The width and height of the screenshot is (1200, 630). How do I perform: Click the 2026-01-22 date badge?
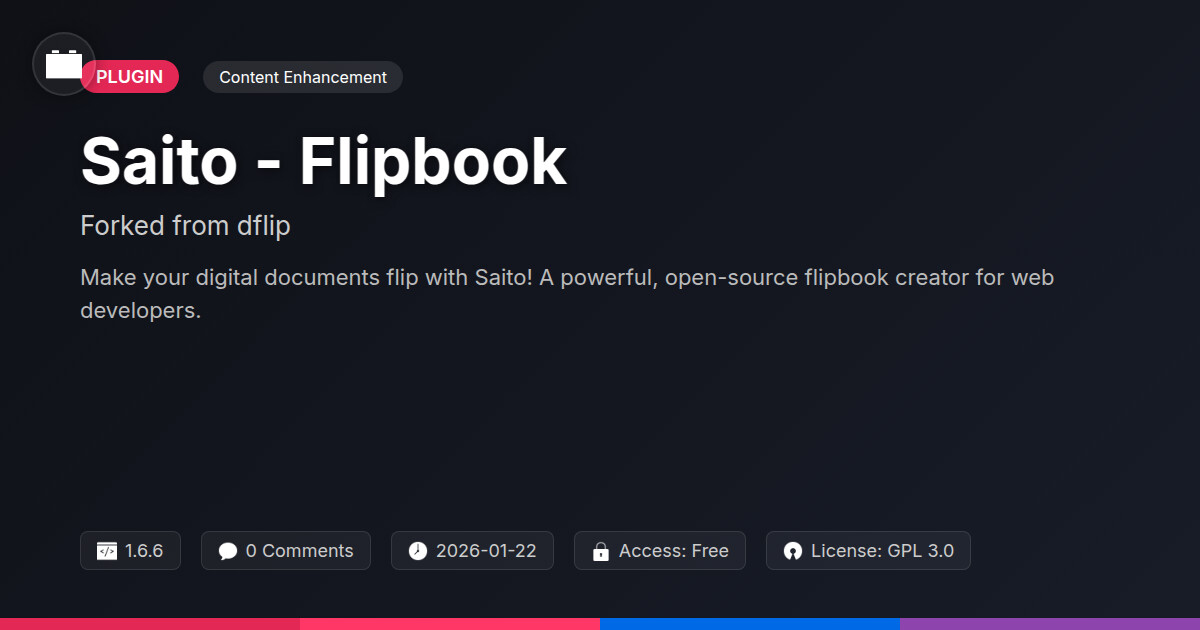pos(472,551)
